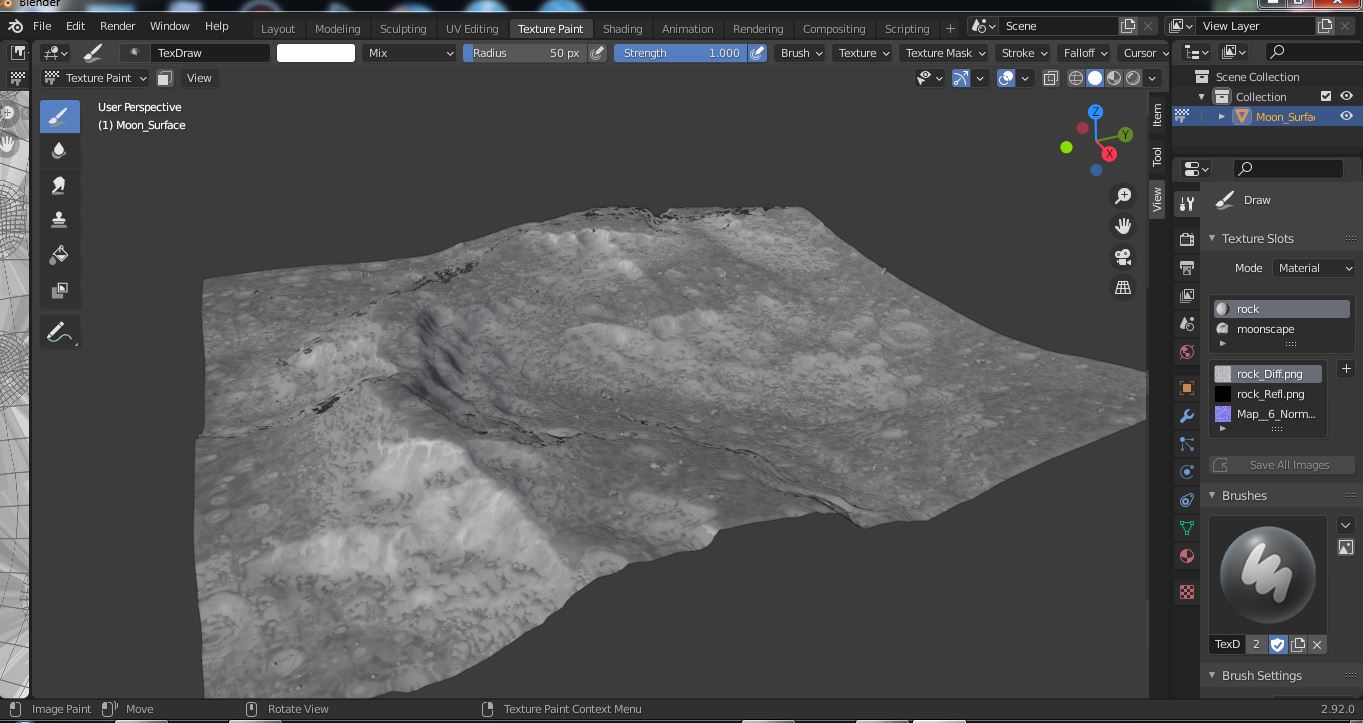Open the Brush settings popover
Viewport: 1363px width, 723px height.
tap(801, 53)
